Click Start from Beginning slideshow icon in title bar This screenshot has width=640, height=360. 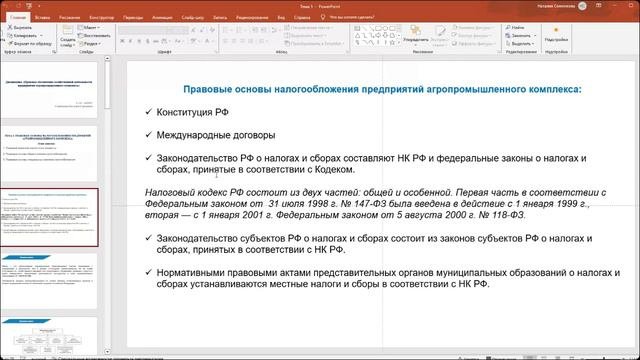point(29,6)
